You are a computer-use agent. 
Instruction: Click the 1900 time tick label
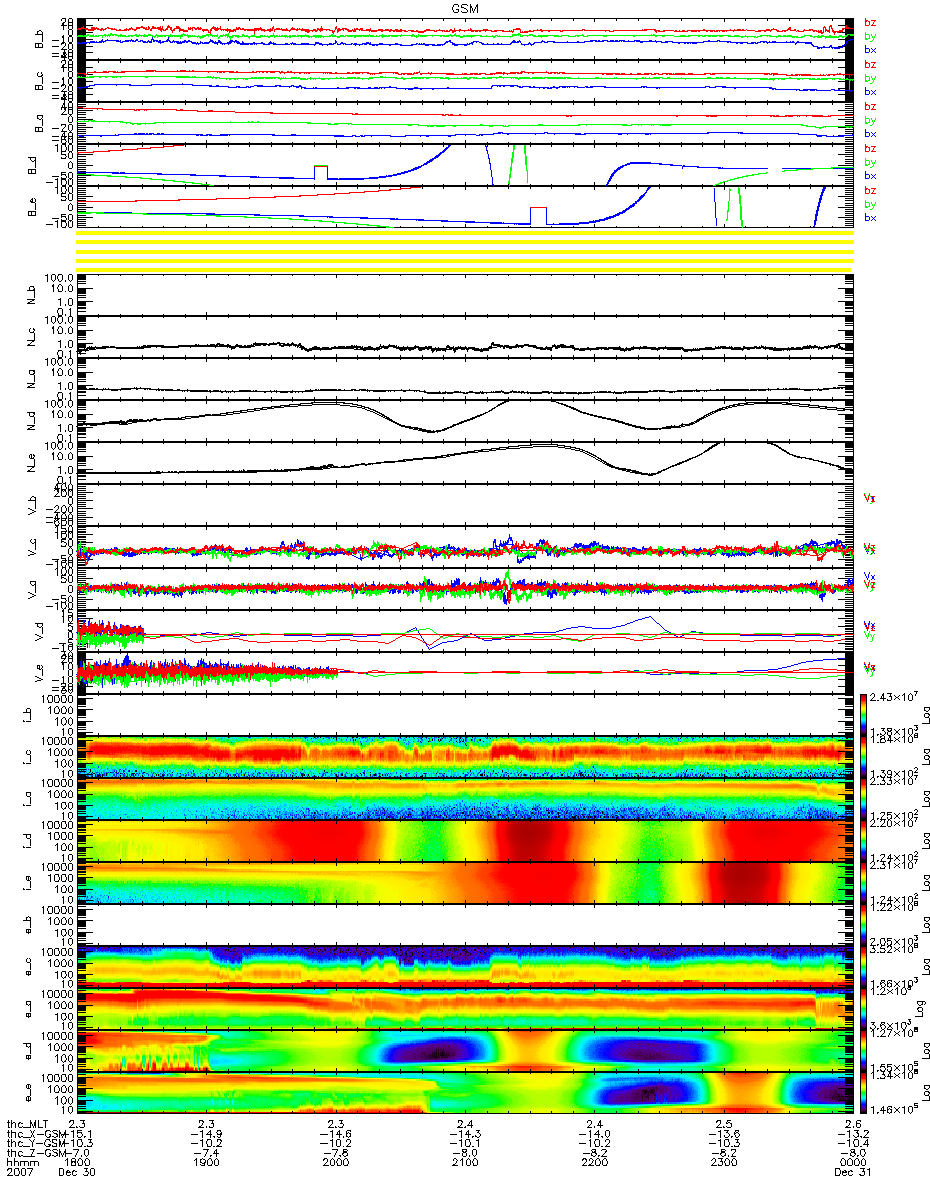tap(207, 1162)
